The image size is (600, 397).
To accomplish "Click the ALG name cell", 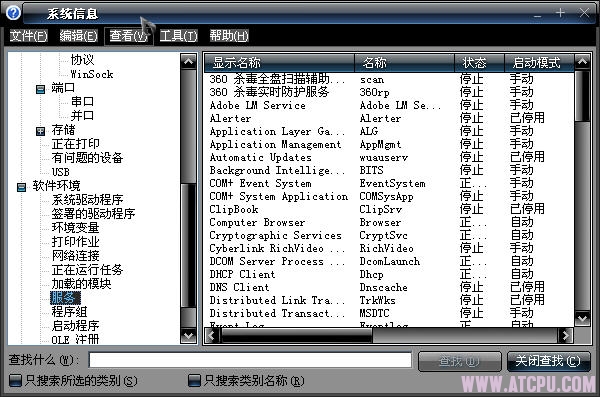I will pyautogui.click(x=368, y=131).
